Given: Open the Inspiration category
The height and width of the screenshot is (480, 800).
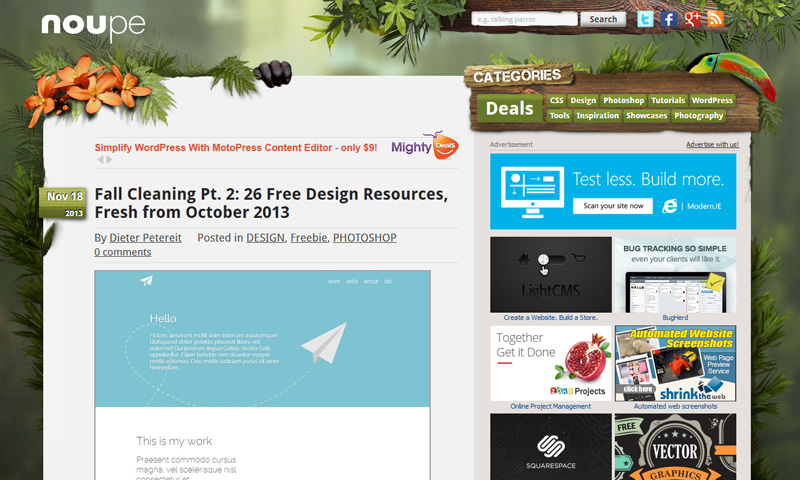Looking at the screenshot, I should (597, 116).
